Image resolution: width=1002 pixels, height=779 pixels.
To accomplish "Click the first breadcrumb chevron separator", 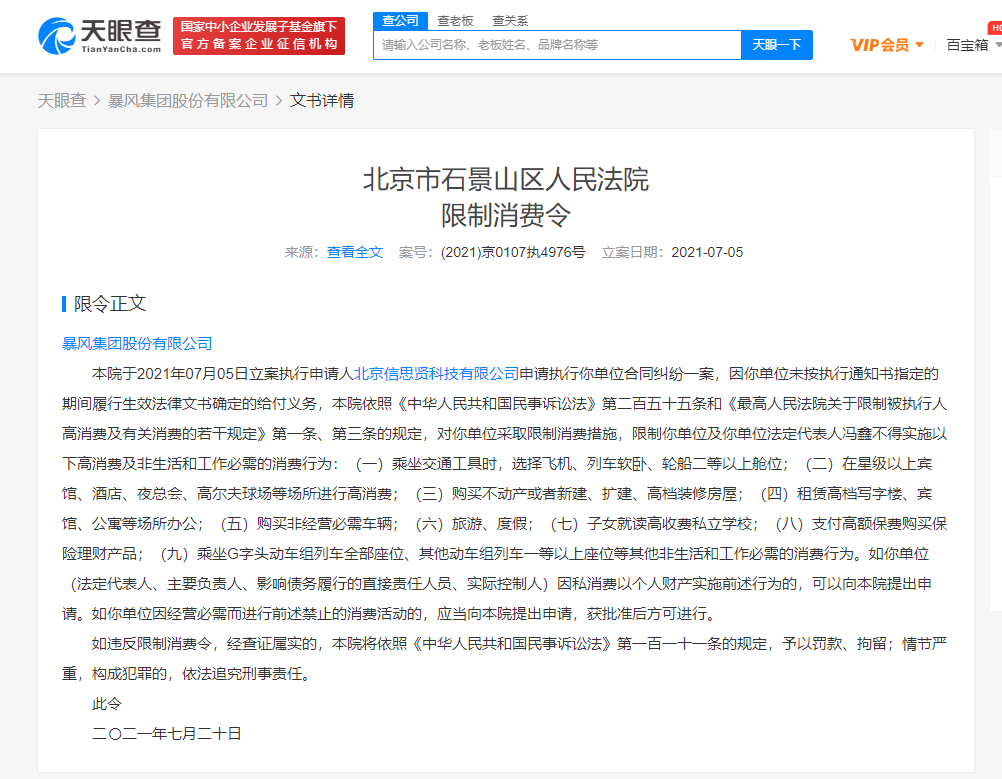I will click(x=97, y=101).
